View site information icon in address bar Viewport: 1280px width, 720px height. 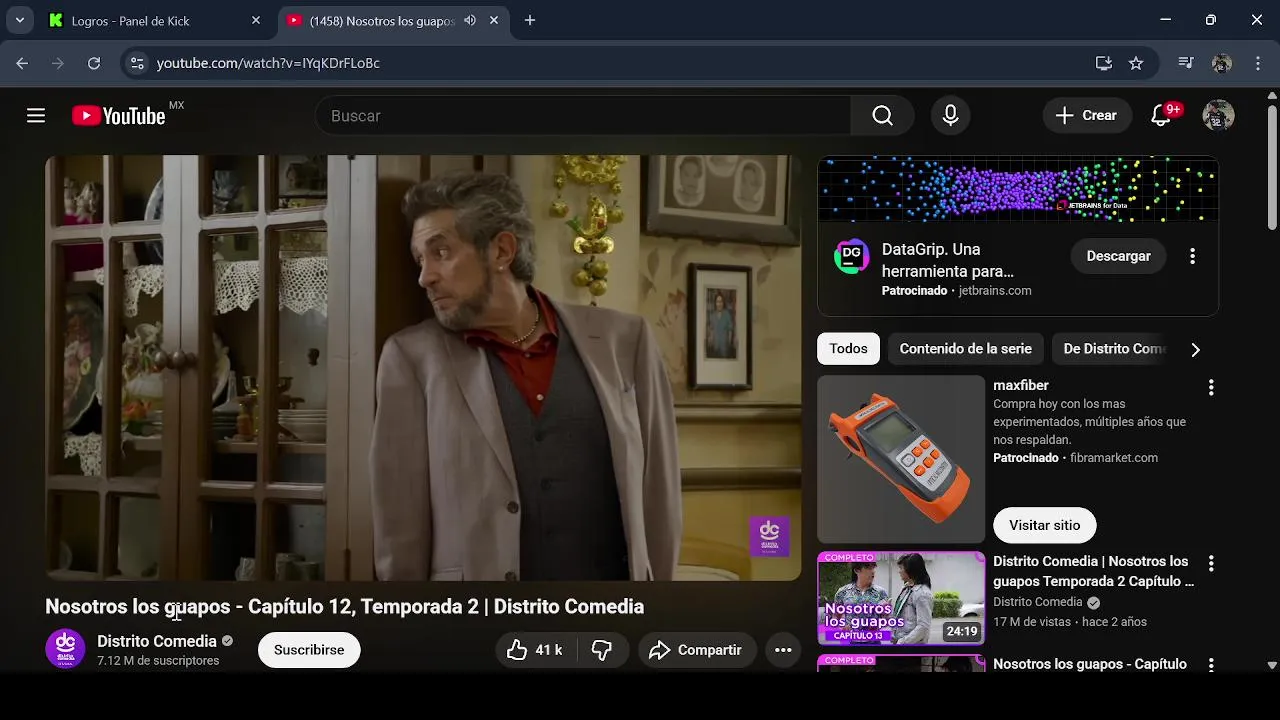138,63
